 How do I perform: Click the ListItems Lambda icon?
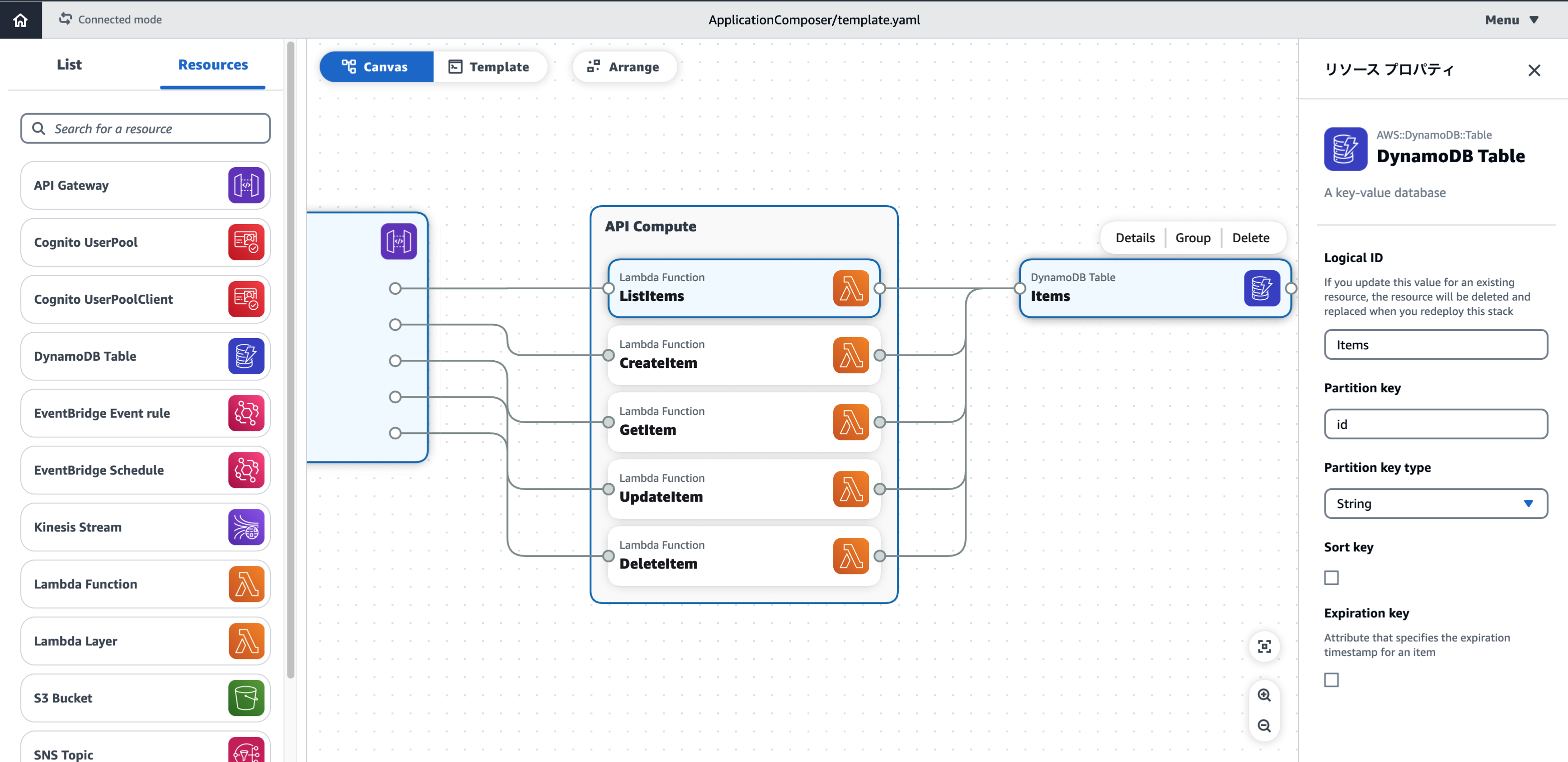pyautogui.click(x=851, y=288)
